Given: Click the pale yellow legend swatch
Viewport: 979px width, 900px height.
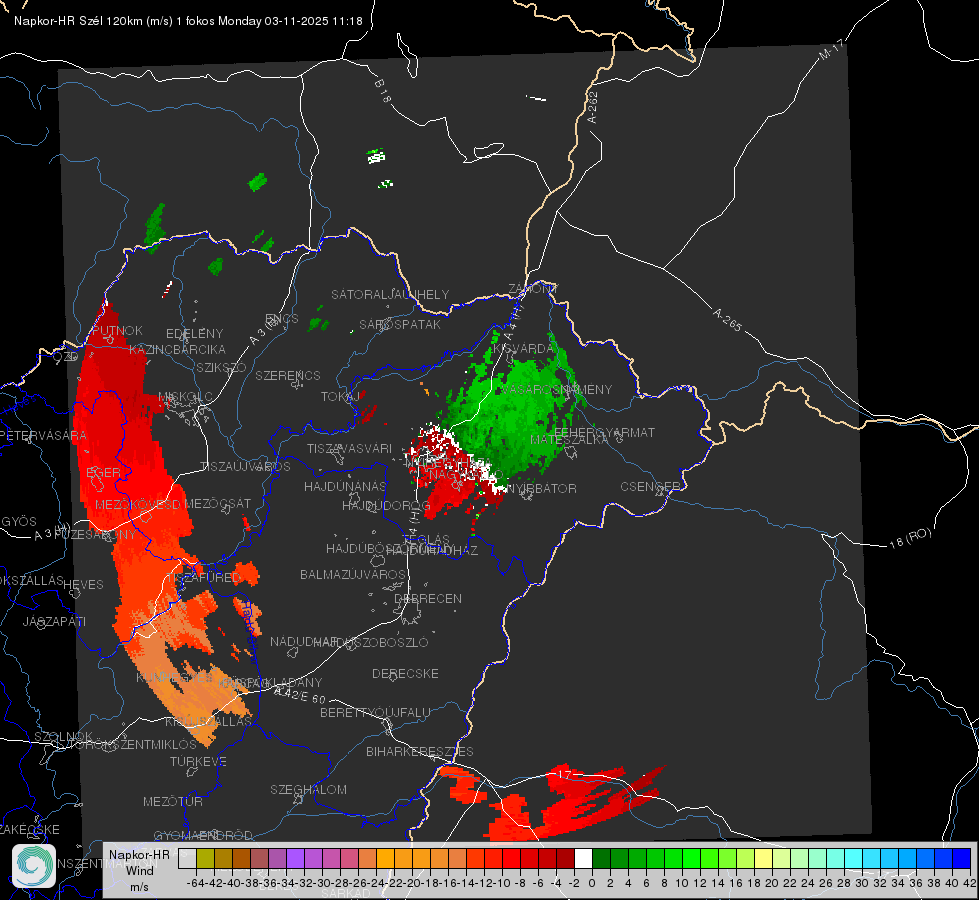Looking at the screenshot, I should point(763,858).
